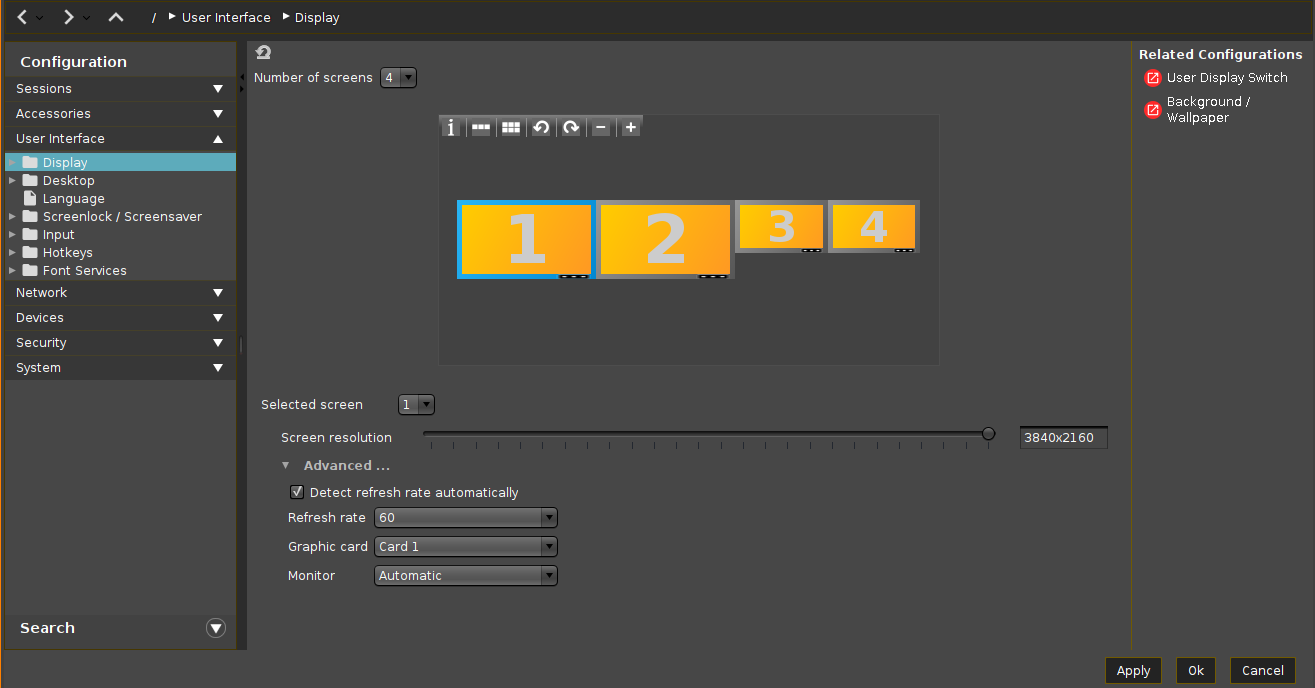Rotate the selected screen clockwise

point(571,128)
